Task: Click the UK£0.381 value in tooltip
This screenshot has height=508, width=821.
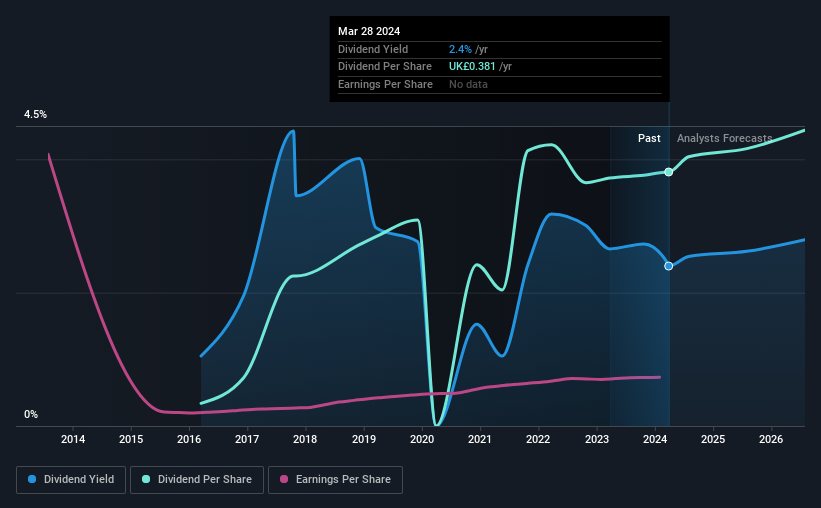Action: pos(472,67)
